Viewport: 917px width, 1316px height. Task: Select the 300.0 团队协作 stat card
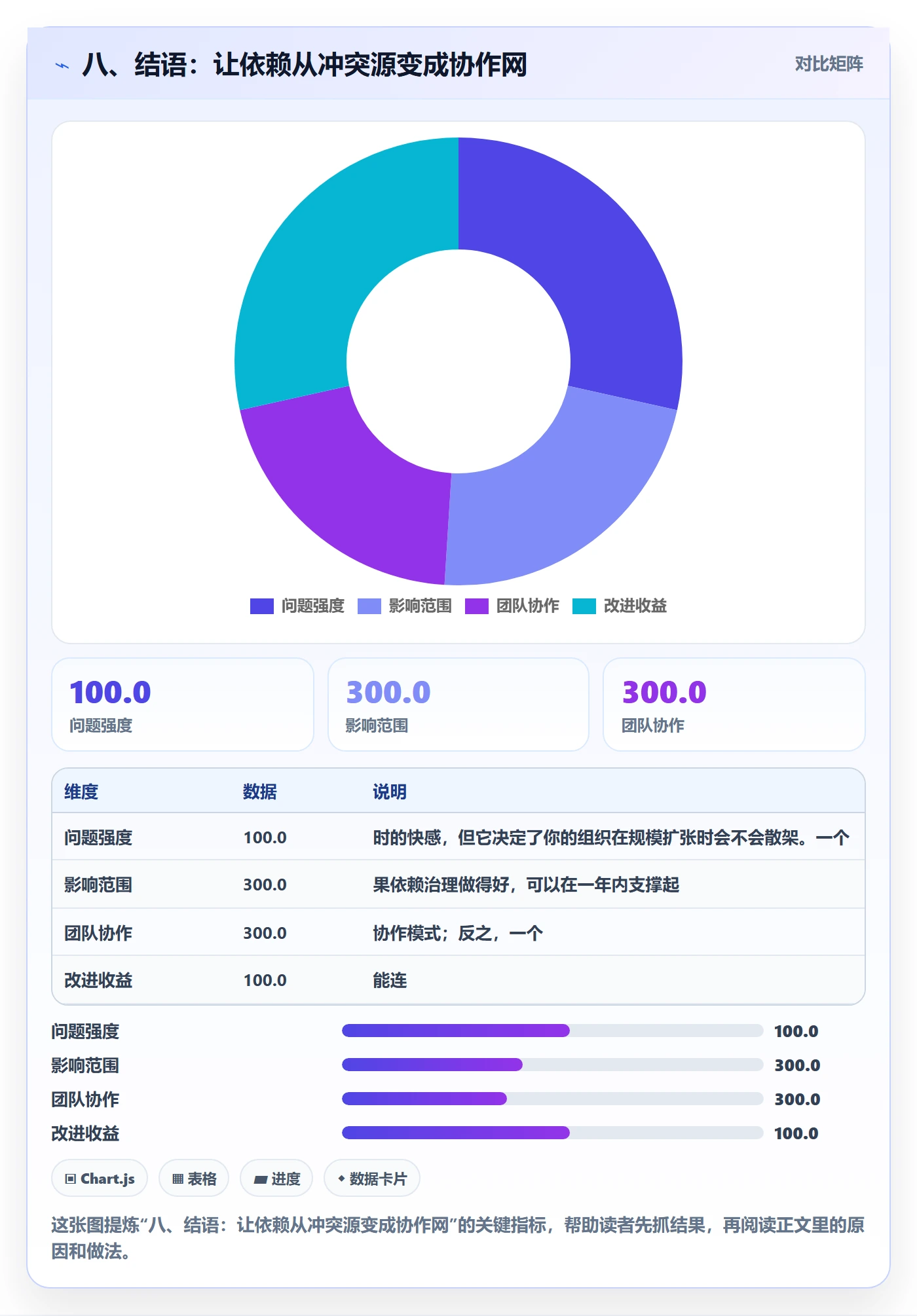coord(734,704)
